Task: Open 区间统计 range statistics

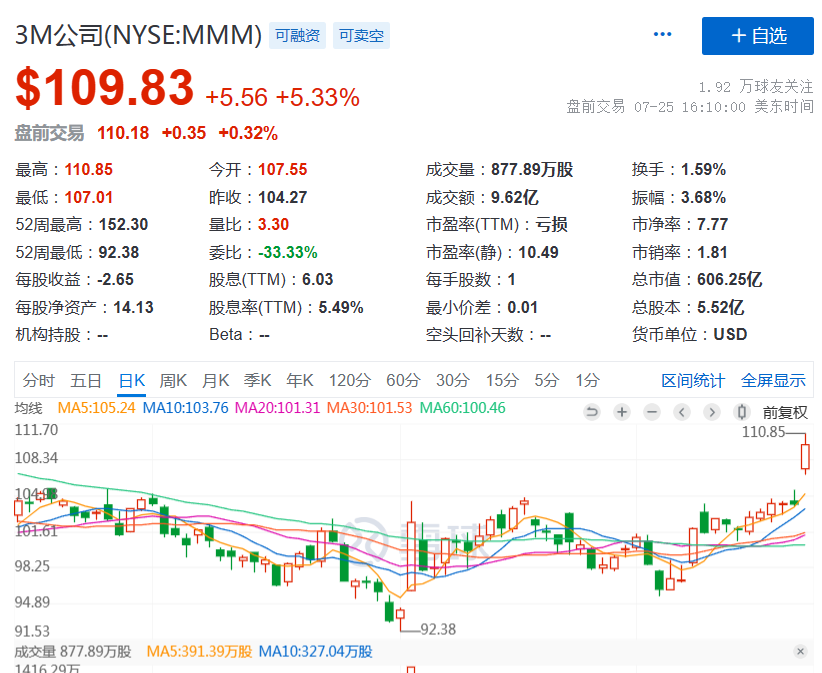Action: point(693,381)
